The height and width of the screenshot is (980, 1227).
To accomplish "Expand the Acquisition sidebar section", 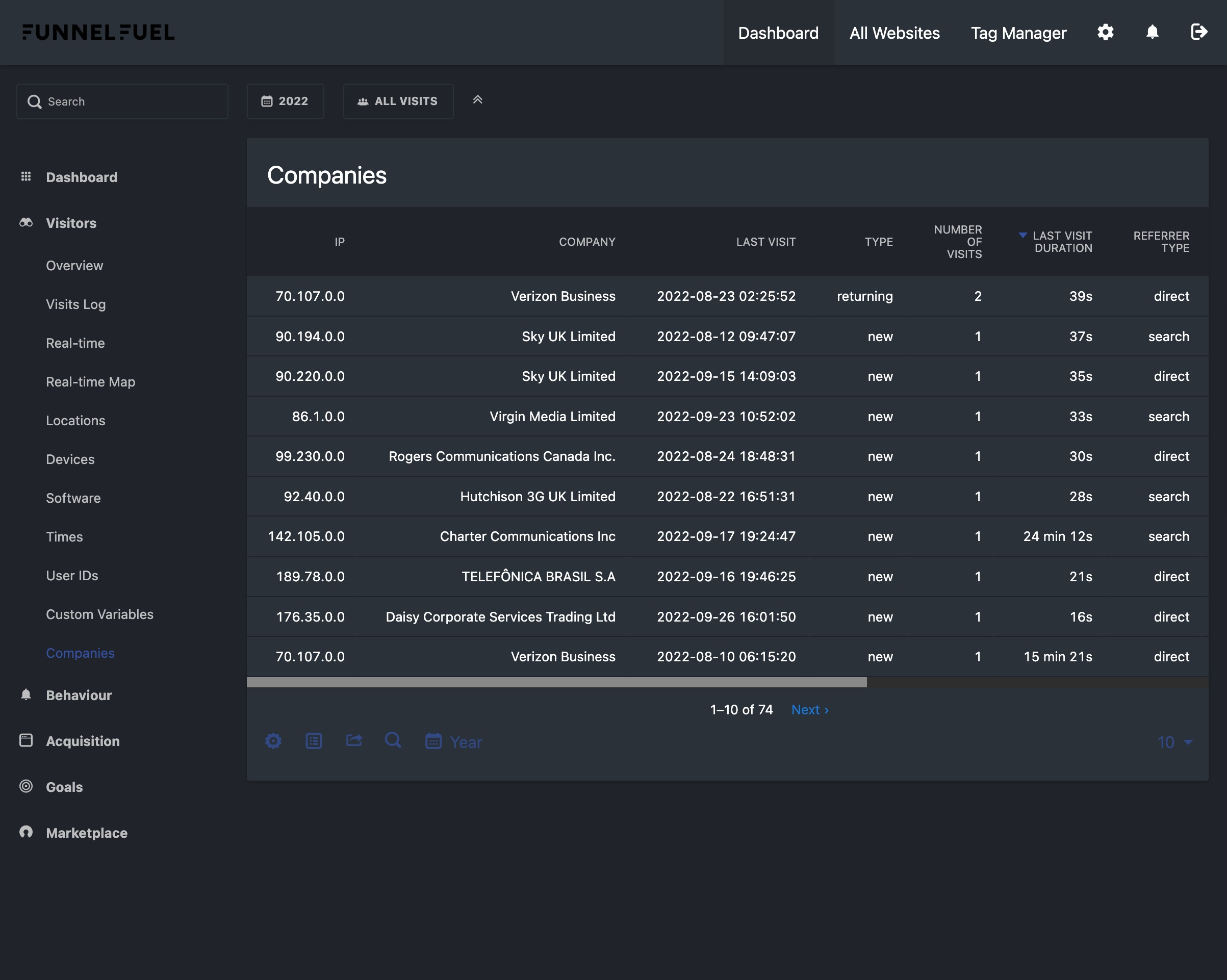I will (83, 741).
